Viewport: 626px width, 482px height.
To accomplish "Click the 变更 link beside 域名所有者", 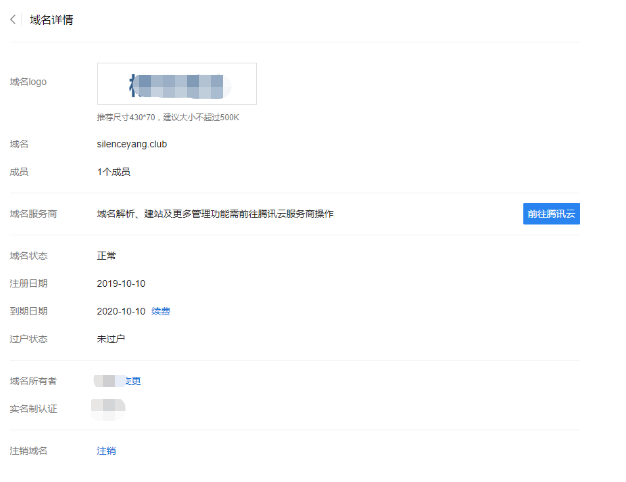I will click(133, 381).
